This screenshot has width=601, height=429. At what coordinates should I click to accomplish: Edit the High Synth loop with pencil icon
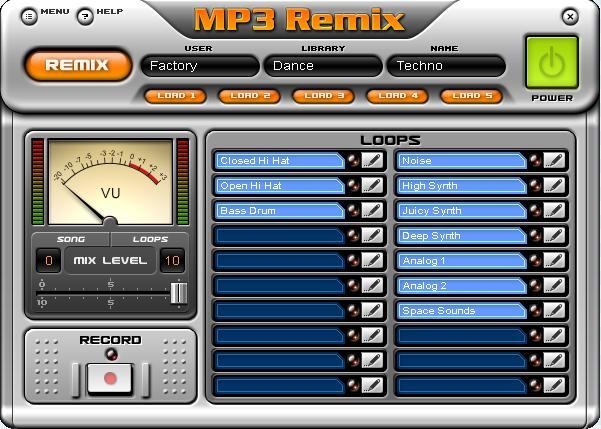pos(554,186)
